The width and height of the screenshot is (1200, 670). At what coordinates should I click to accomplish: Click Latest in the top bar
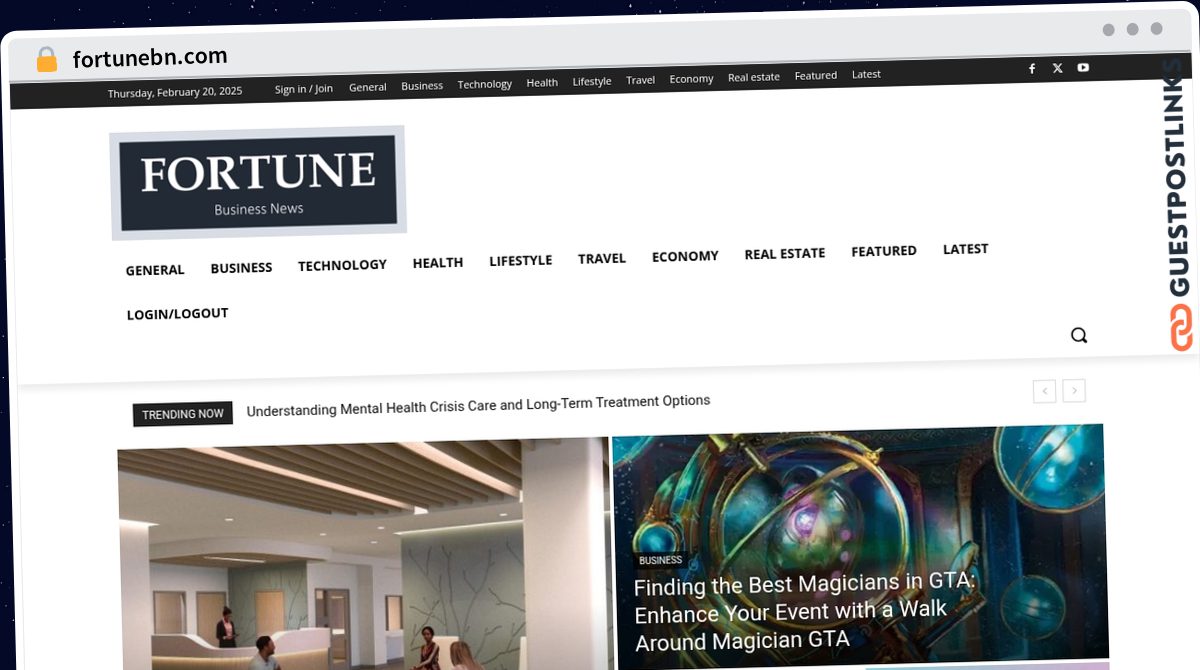[x=866, y=74]
